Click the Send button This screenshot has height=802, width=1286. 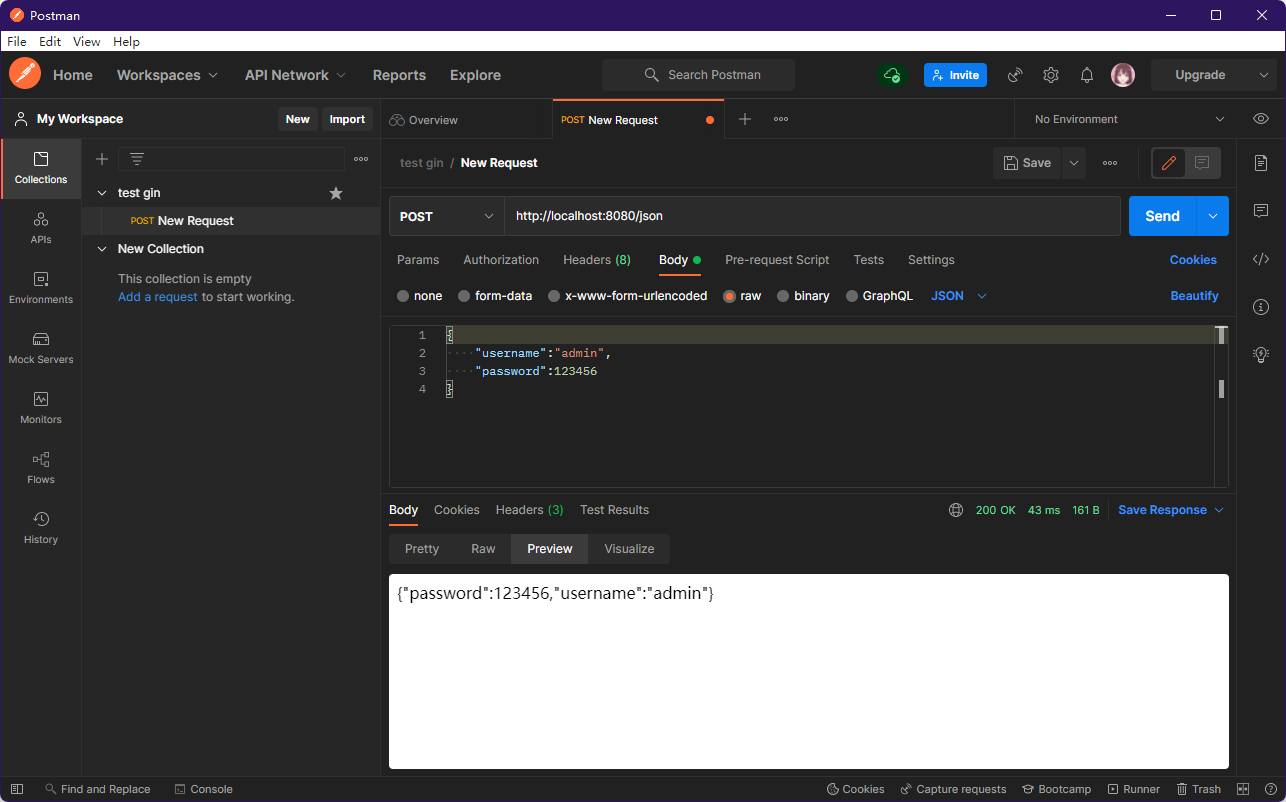(1162, 216)
